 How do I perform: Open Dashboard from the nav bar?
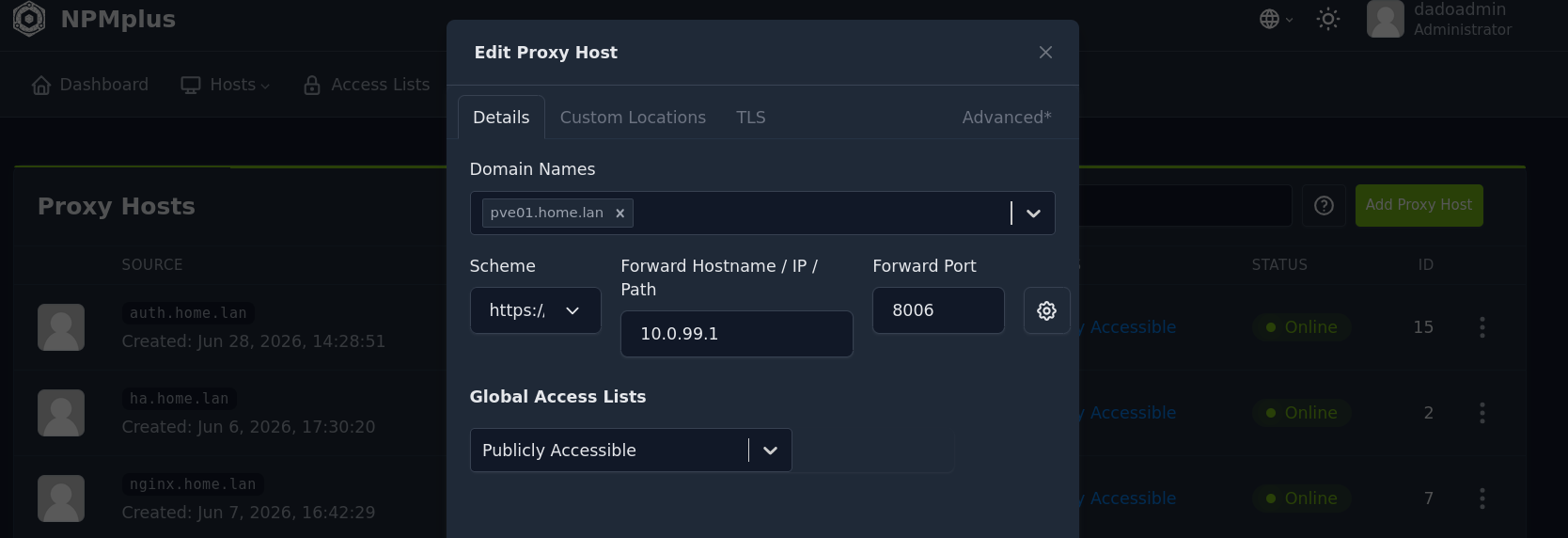(x=90, y=85)
